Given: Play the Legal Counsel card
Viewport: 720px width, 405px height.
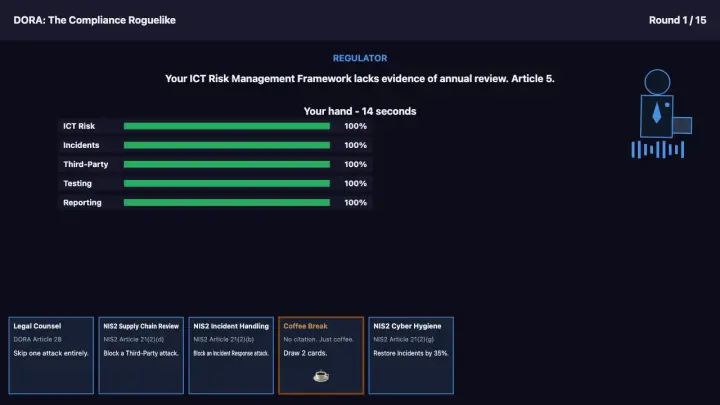Looking at the screenshot, I should tap(51, 355).
